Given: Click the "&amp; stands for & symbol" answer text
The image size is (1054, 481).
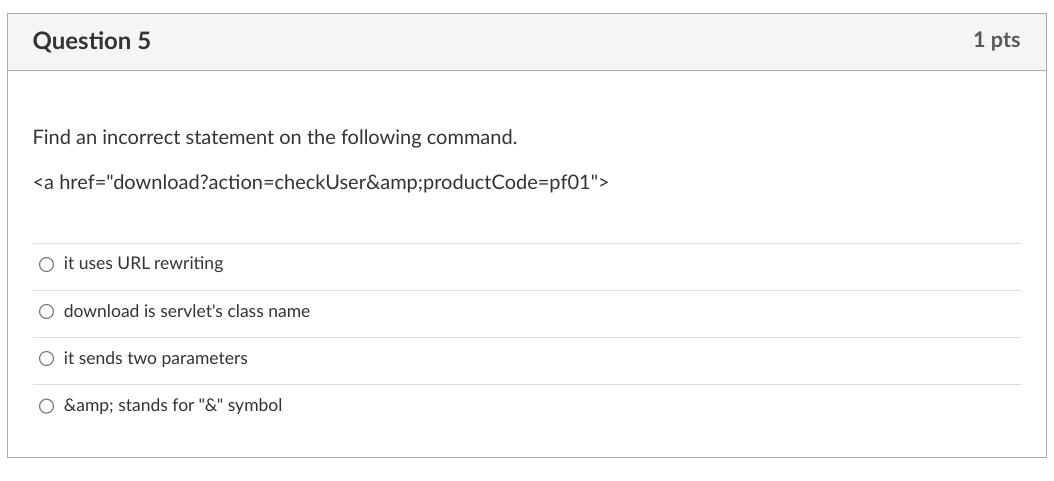Looking at the screenshot, I should coord(173,405).
